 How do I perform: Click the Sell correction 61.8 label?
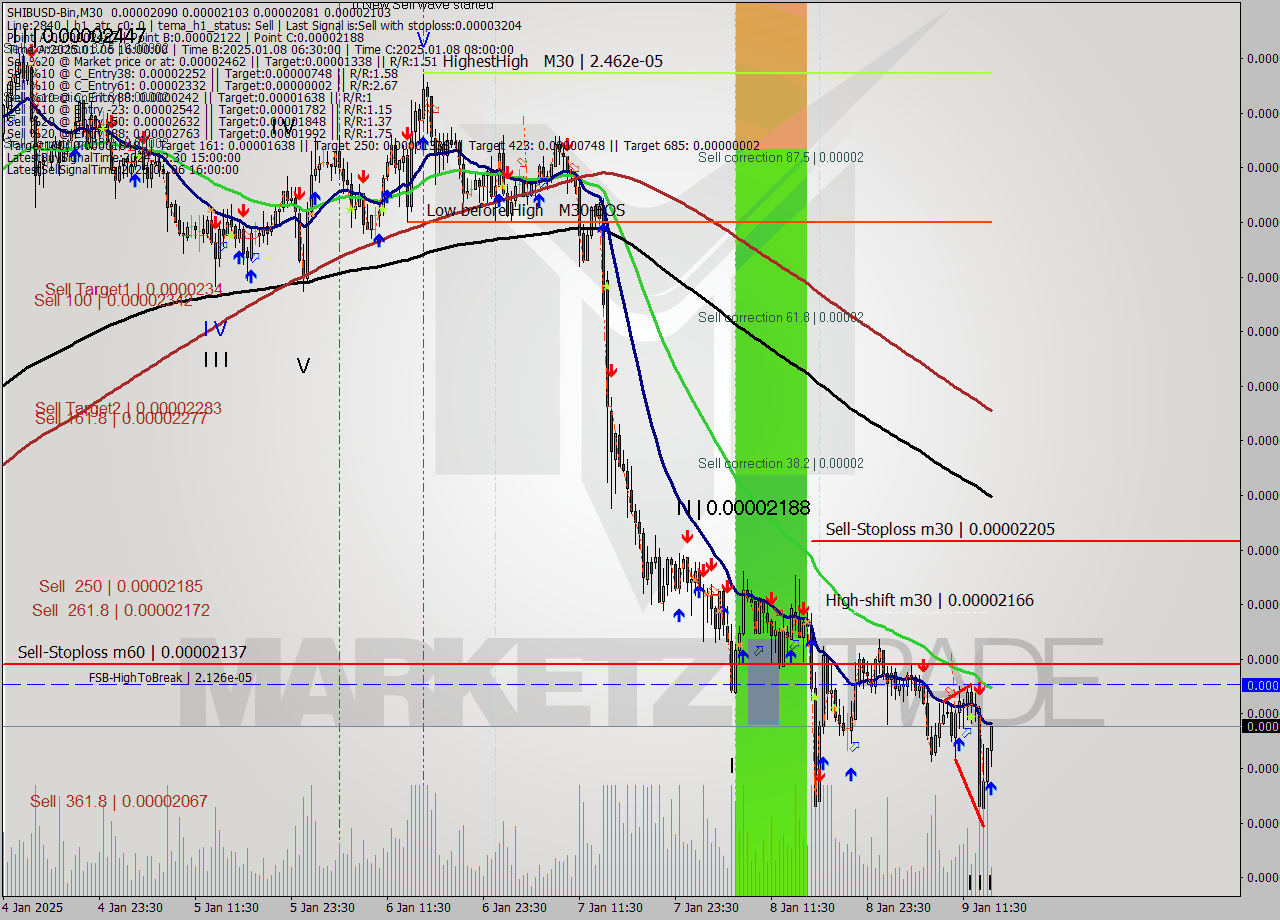click(781, 318)
